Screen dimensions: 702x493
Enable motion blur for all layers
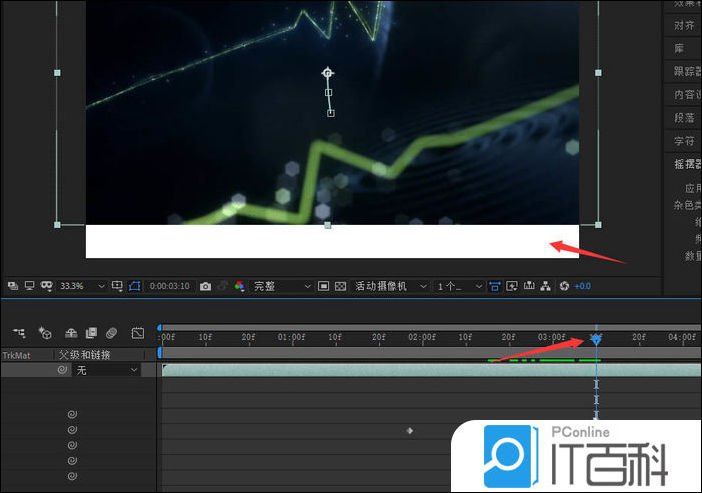(111, 333)
